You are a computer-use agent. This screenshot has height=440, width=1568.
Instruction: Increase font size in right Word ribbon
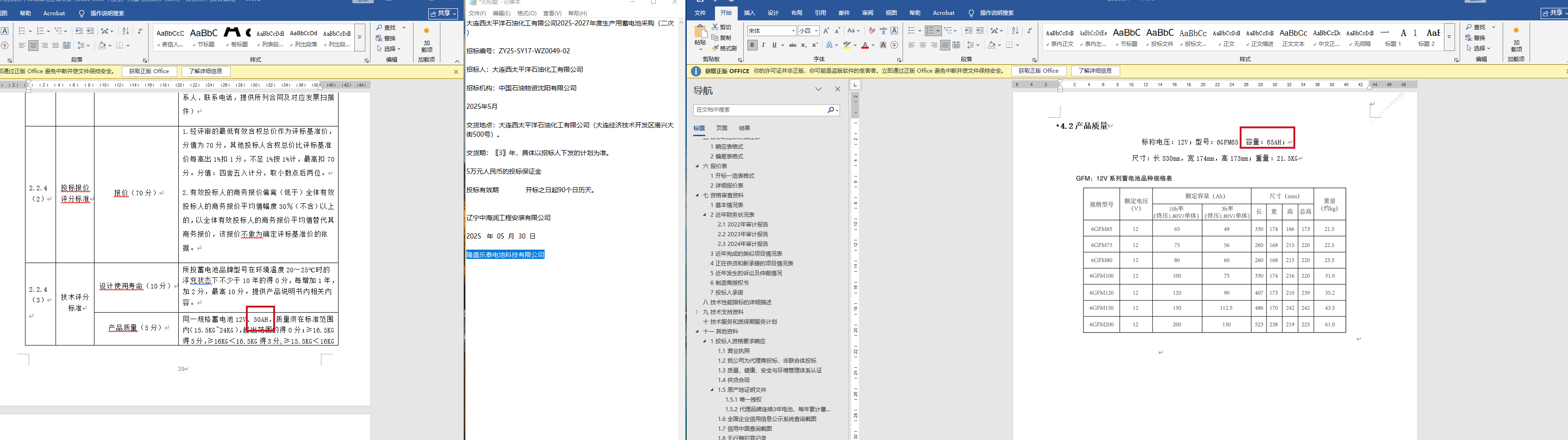[826, 31]
